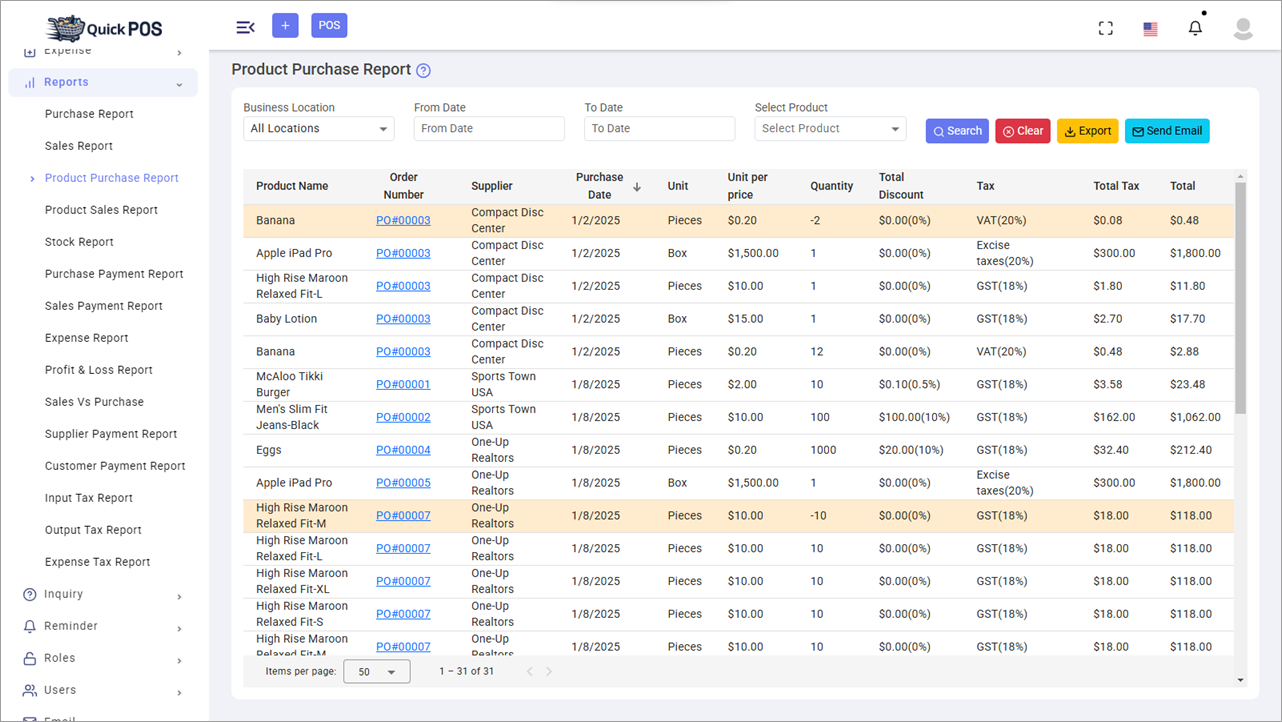Viewport: 1282px width, 722px height.
Task: Toggle fullscreen mode with the expand icon
Action: [1105, 27]
